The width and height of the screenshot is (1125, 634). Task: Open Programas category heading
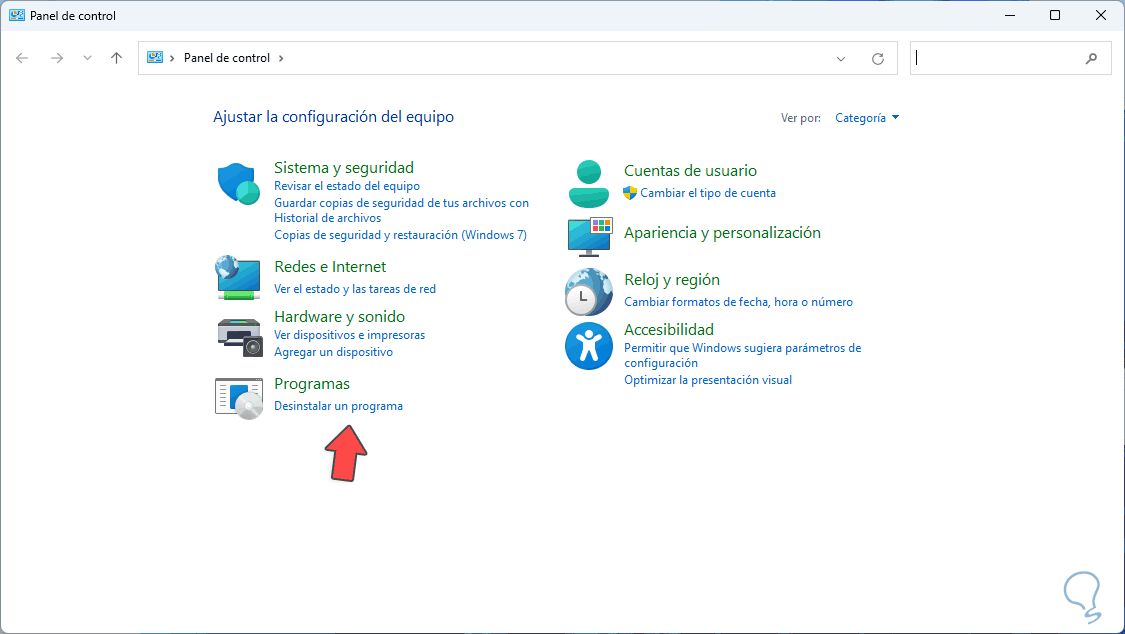click(312, 384)
